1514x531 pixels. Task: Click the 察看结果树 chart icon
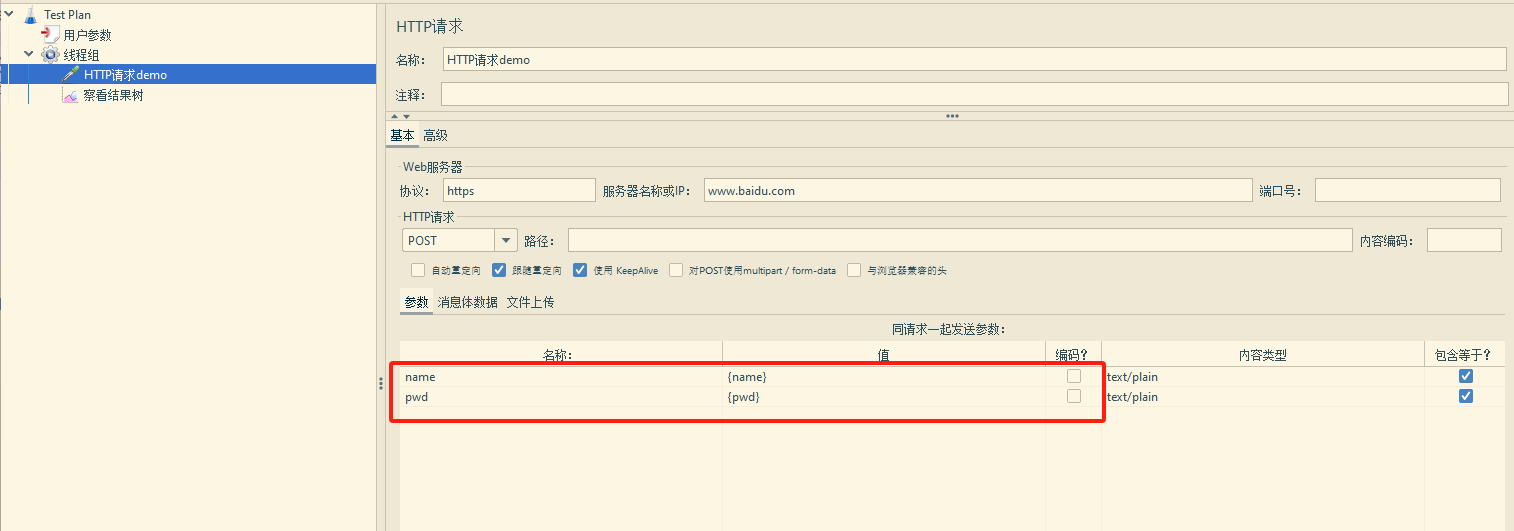click(70, 96)
